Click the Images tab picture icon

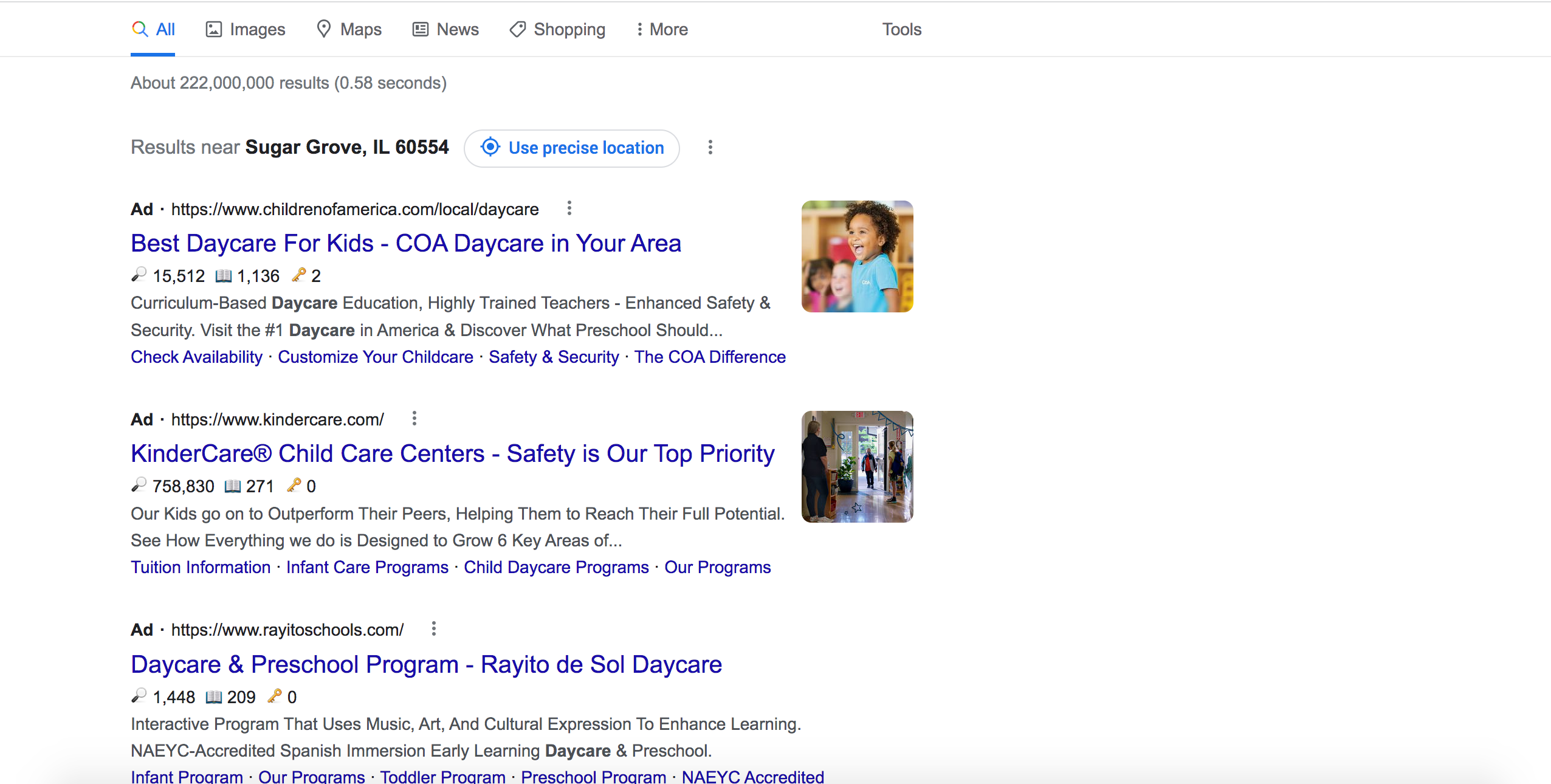click(214, 29)
